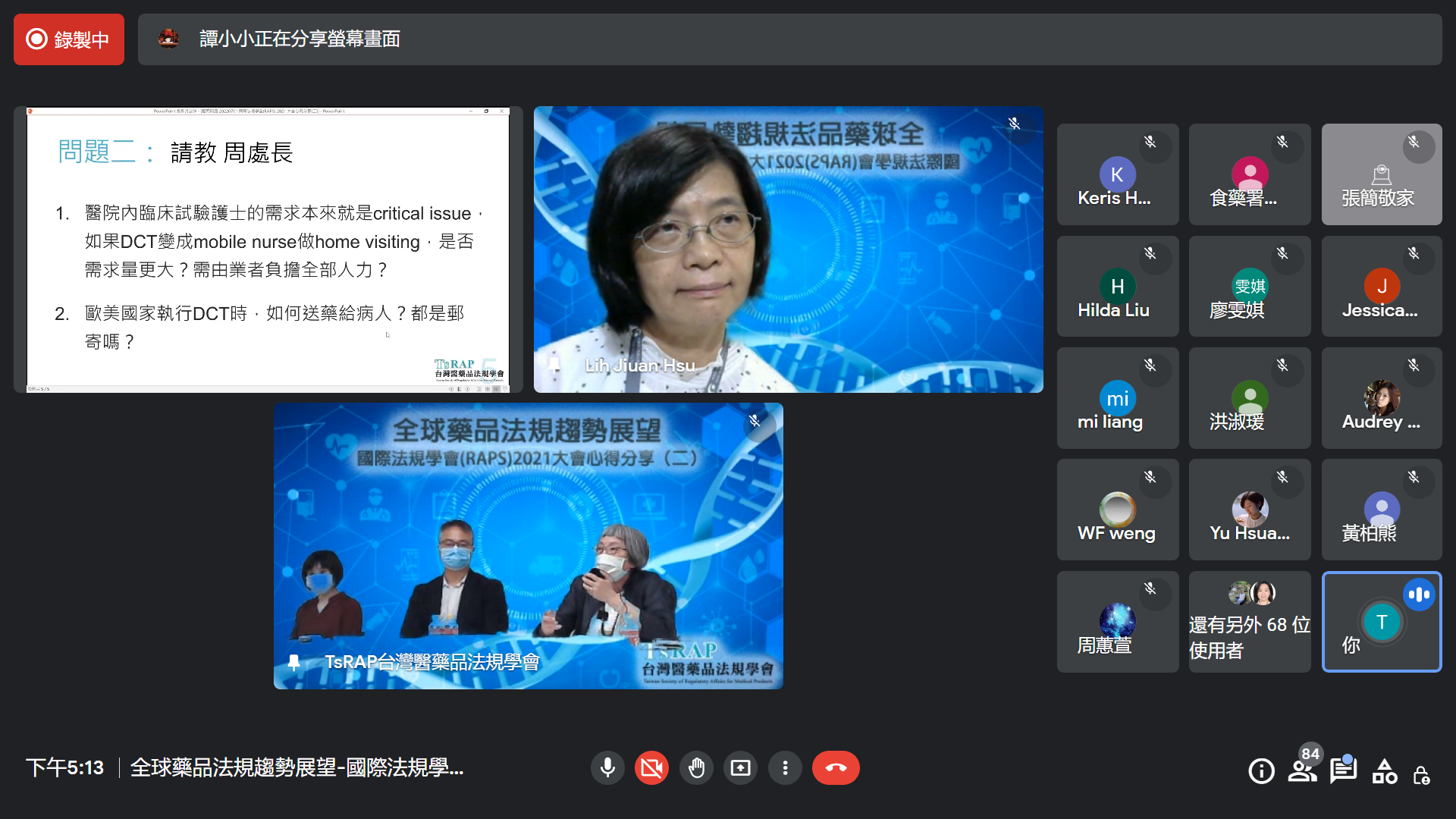Viewport: 1456px width, 819px height.
Task: Raise your hand
Action: pyautogui.click(x=696, y=768)
